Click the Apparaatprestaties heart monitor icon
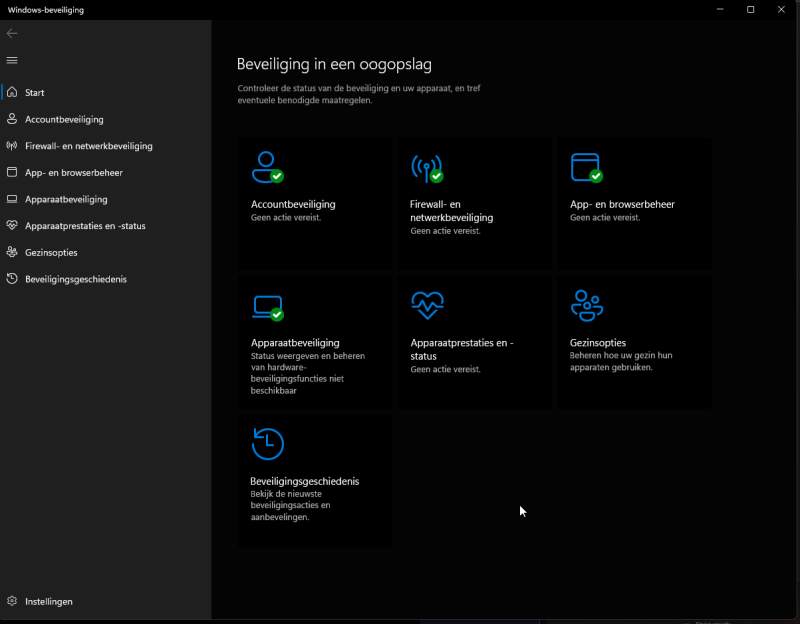 [x=427, y=305]
